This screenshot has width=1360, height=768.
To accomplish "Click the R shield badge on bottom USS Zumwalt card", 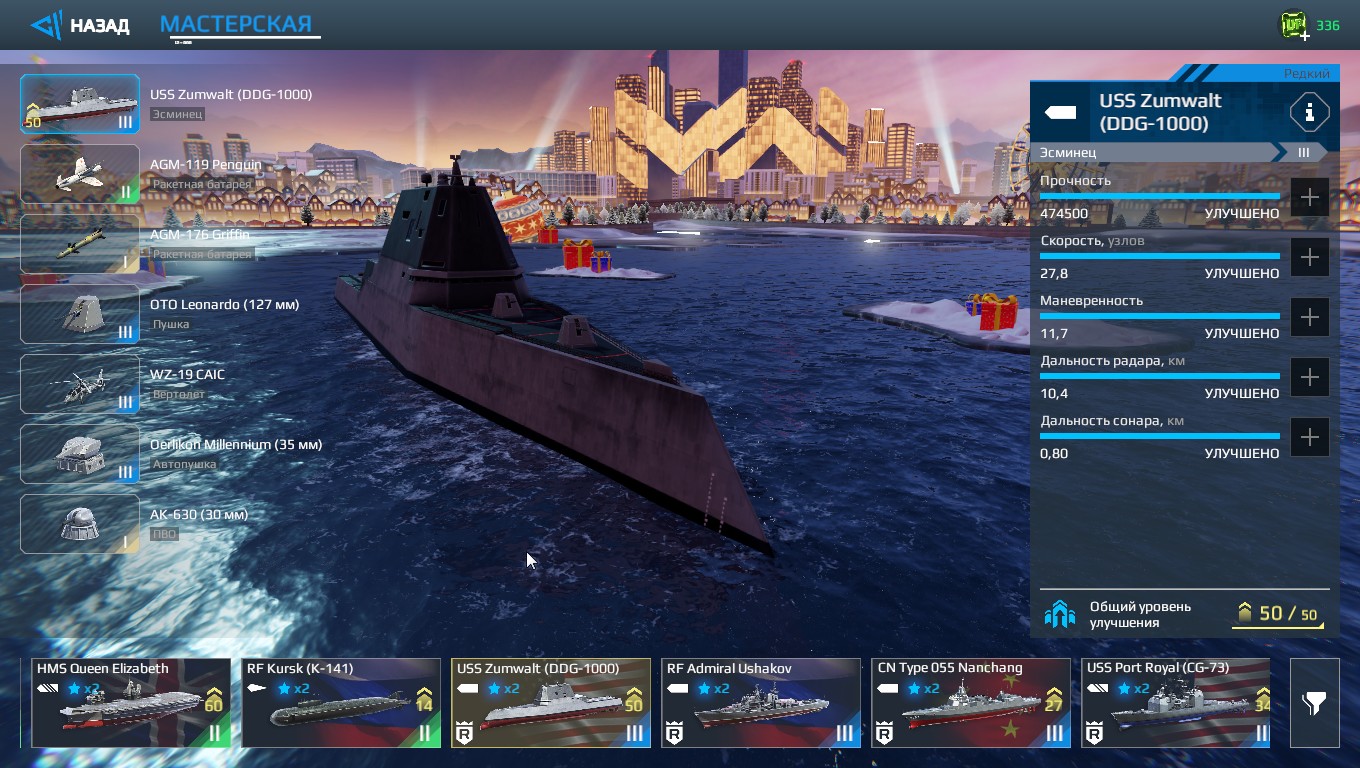I will (464, 734).
